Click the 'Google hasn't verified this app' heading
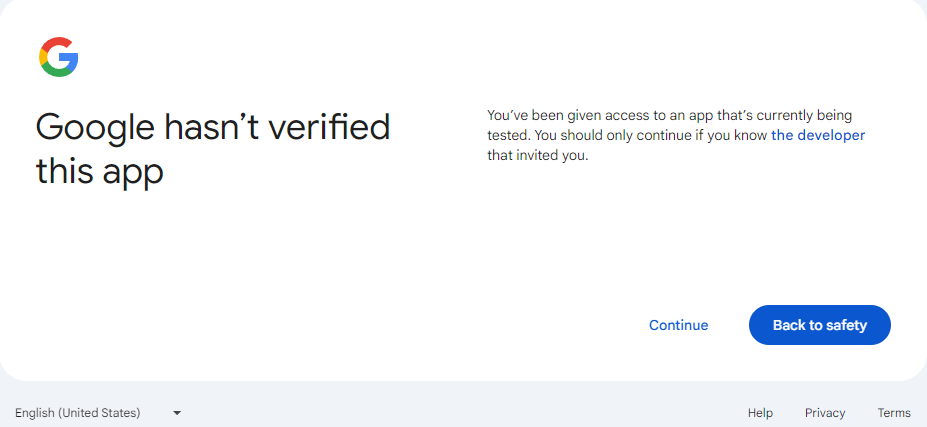The image size is (927, 427). click(213, 149)
